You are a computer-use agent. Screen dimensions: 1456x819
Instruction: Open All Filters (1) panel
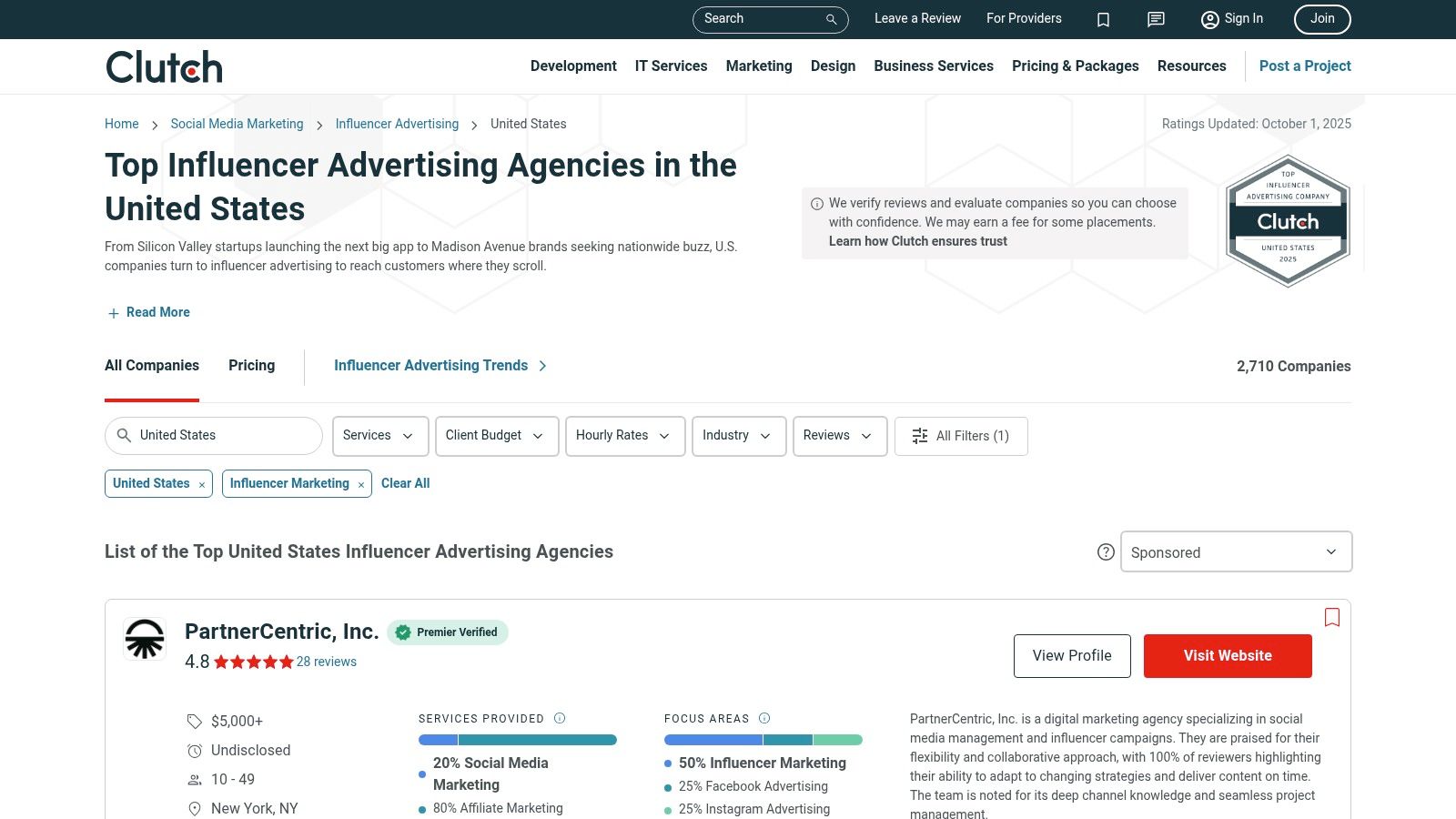(961, 436)
